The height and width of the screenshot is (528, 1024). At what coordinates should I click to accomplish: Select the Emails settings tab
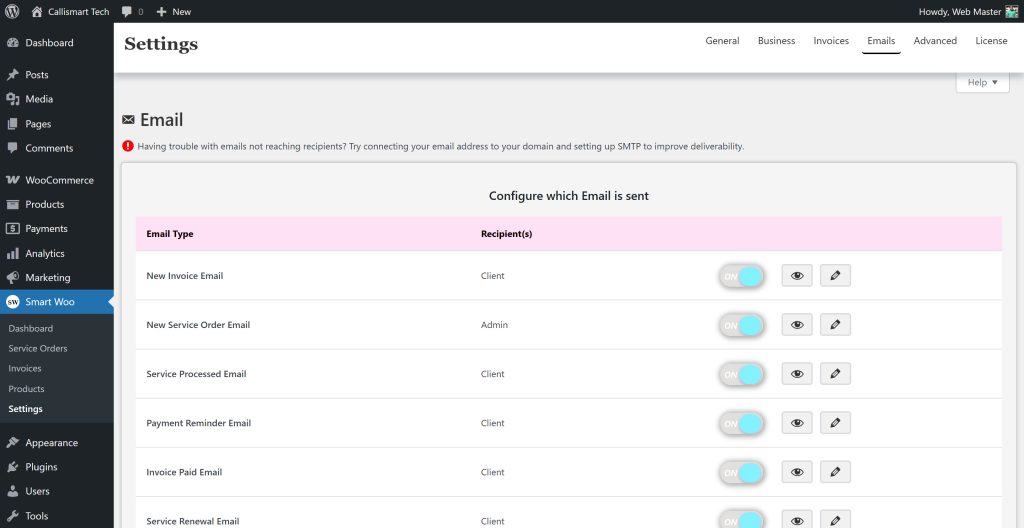tap(881, 41)
